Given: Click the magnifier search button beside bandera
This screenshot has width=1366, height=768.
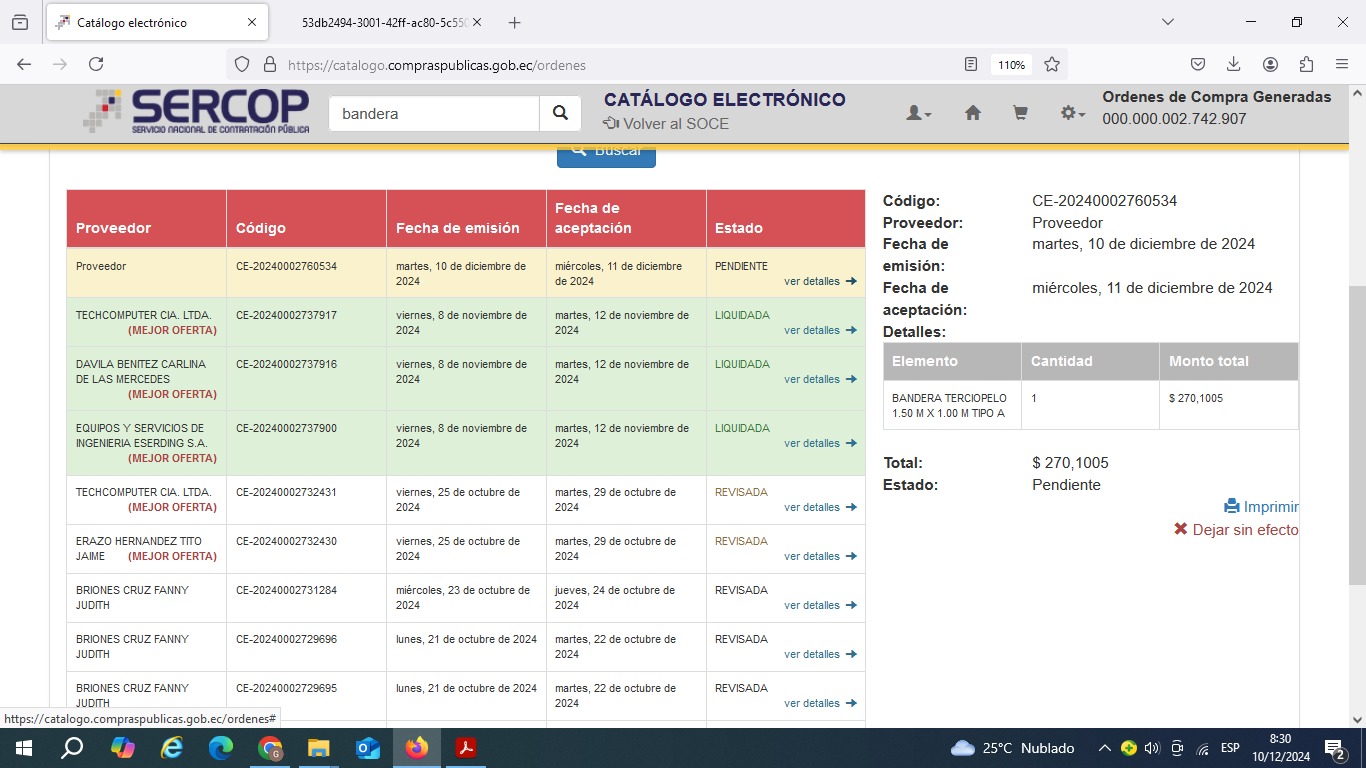Looking at the screenshot, I should click(560, 114).
